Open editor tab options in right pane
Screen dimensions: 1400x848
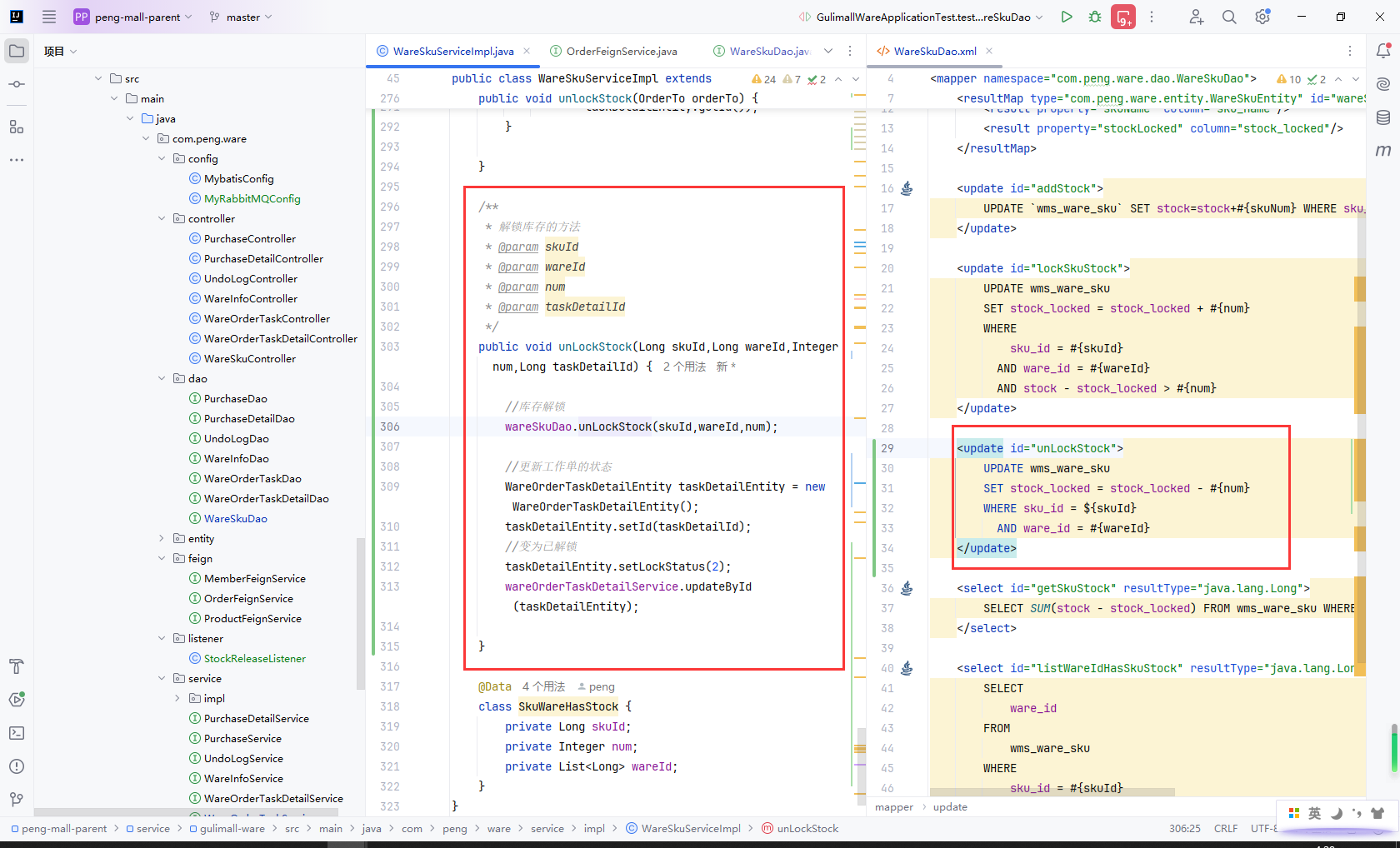1350,51
